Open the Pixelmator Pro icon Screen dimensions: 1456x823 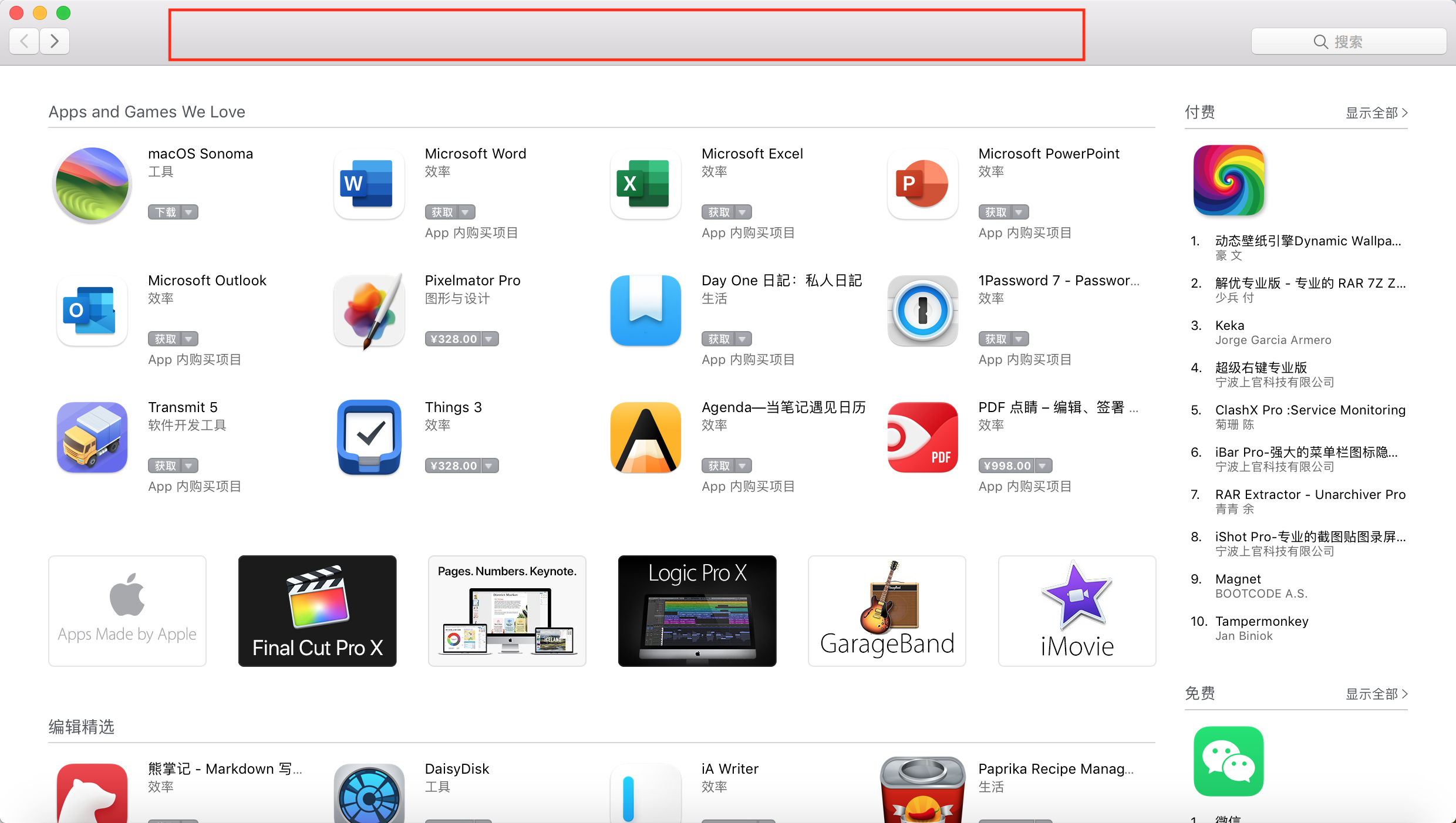(x=369, y=311)
